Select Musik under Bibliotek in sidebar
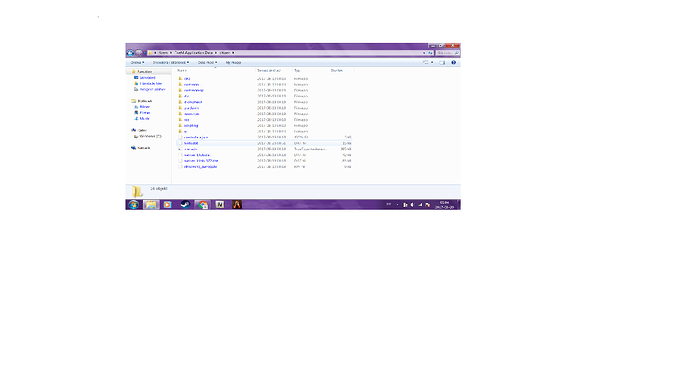690x376 pixels. 144,118
